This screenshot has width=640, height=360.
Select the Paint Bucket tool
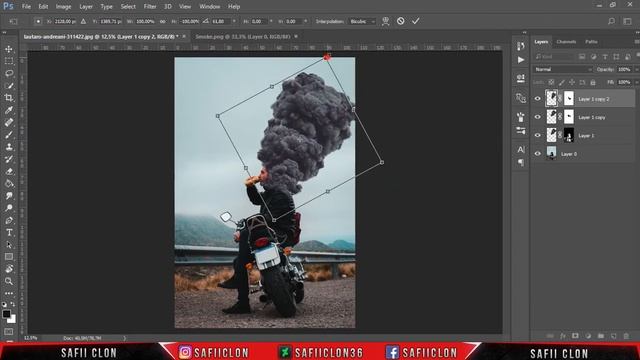pyautogui.click(x=9, y=184)
